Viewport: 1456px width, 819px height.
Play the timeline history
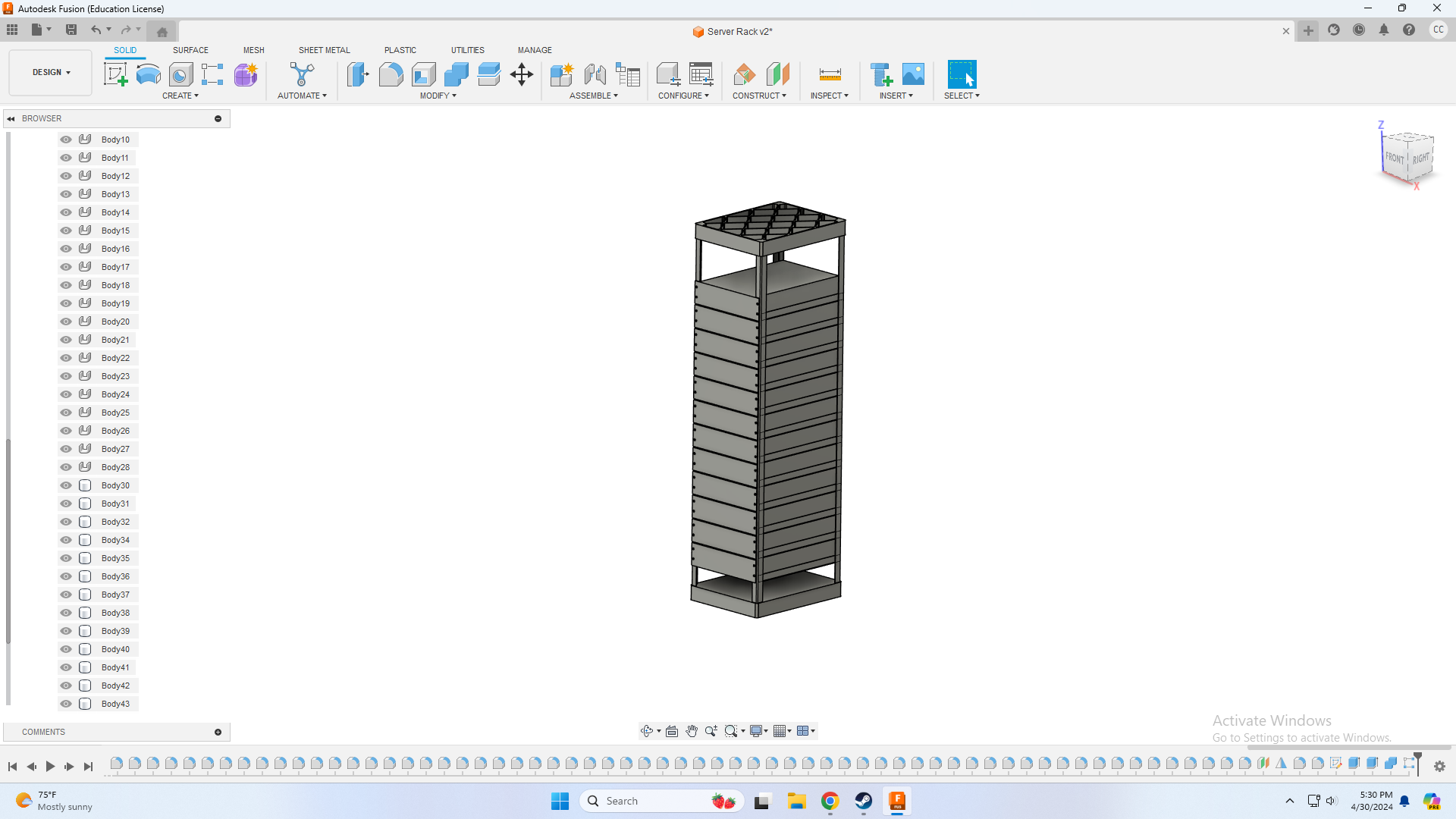tap(50, 767)
